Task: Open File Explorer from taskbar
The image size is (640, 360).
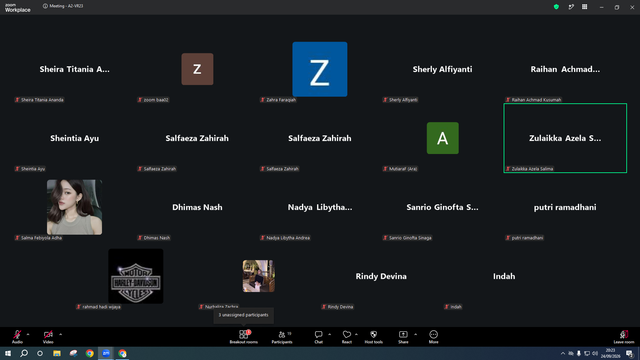Action: click(57, 353)
